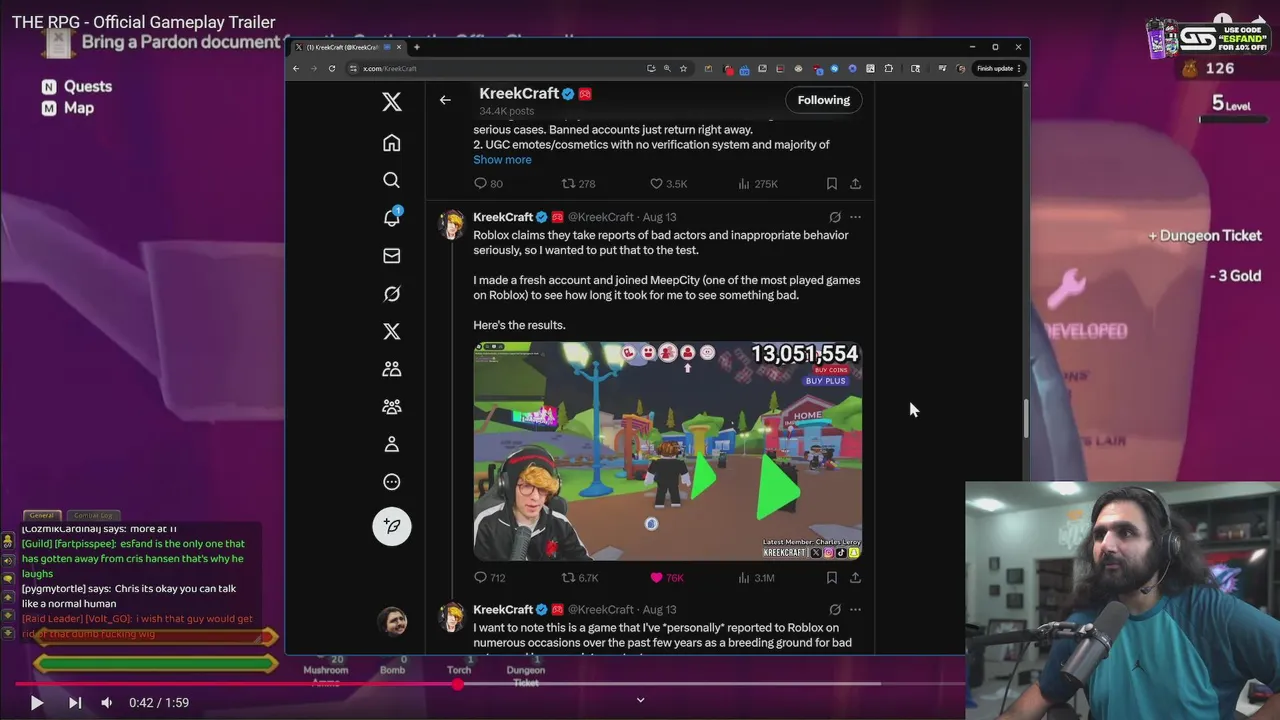
Task: Open Explore search in the X sidebar
Action: coord(392,180)
